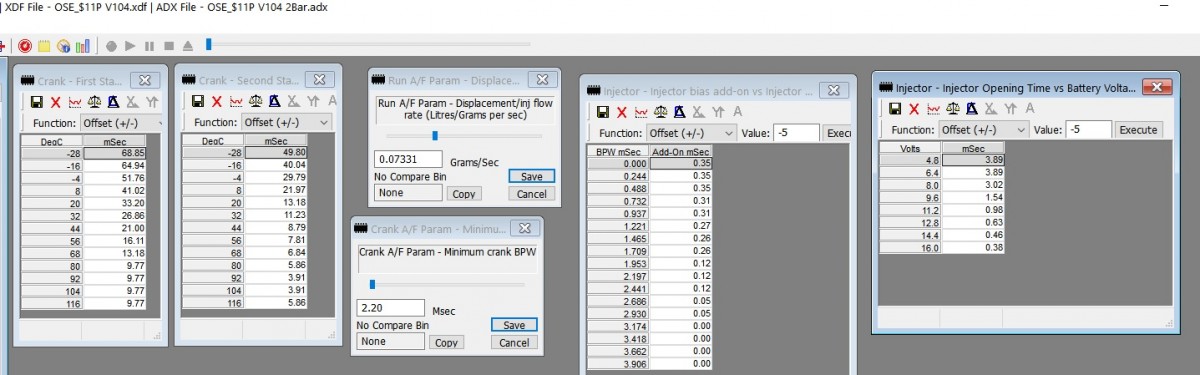This screenshot has height=375, width=1200.
Task: Save Injector bias add-on table with disk icon
Action: click(x=603, y=112)
